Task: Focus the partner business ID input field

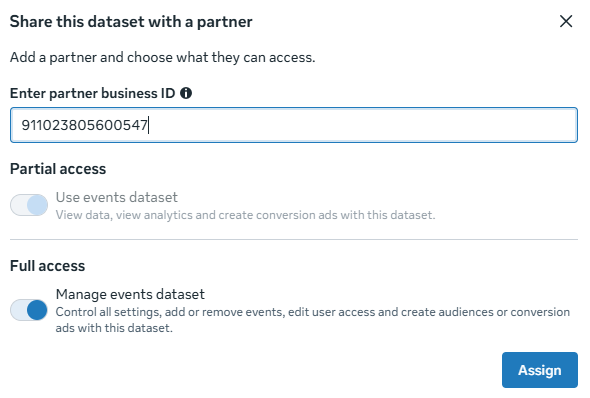Action: 294,125
